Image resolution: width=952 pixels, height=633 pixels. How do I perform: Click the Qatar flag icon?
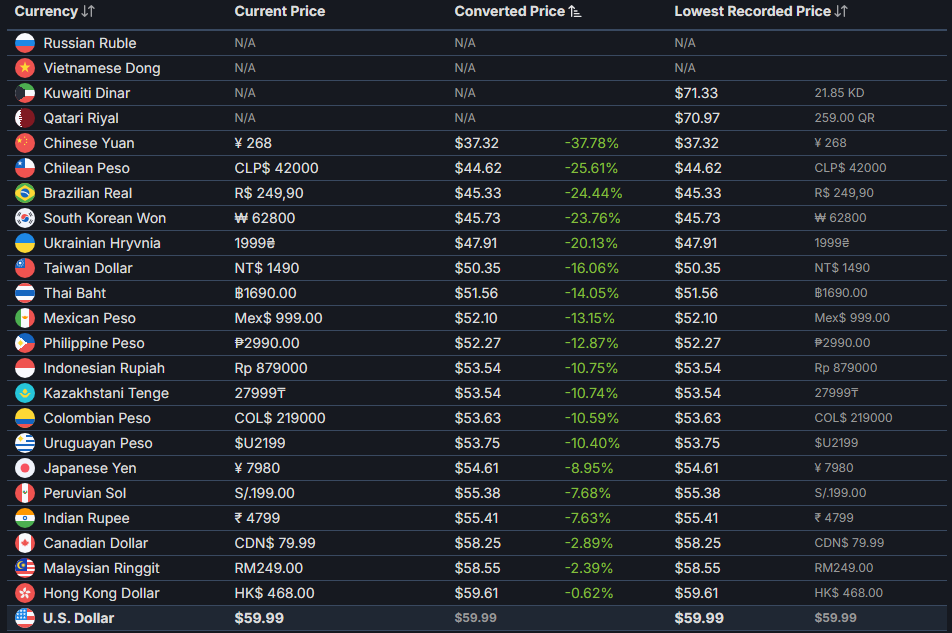pos(25,118)
